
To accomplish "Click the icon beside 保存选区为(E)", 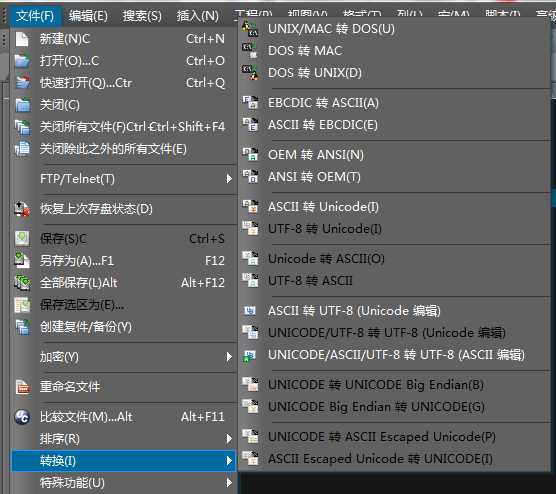I will [22, 305].
